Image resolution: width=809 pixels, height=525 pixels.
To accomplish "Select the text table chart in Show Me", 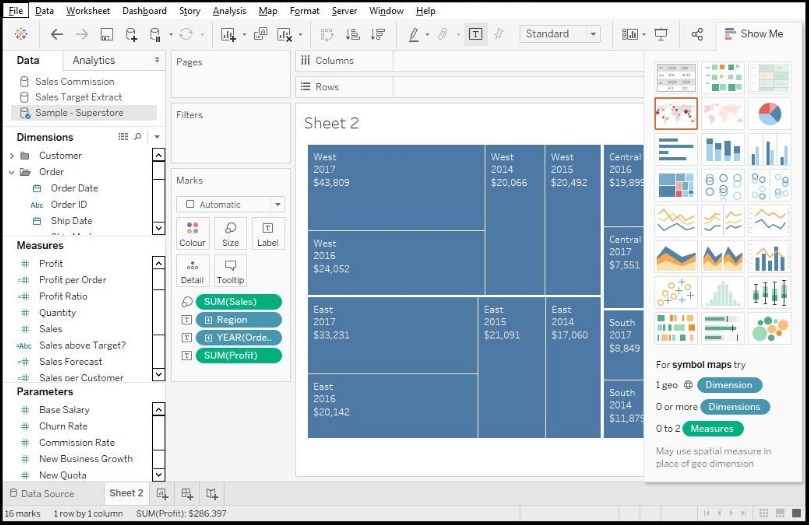I will (676, 77).
